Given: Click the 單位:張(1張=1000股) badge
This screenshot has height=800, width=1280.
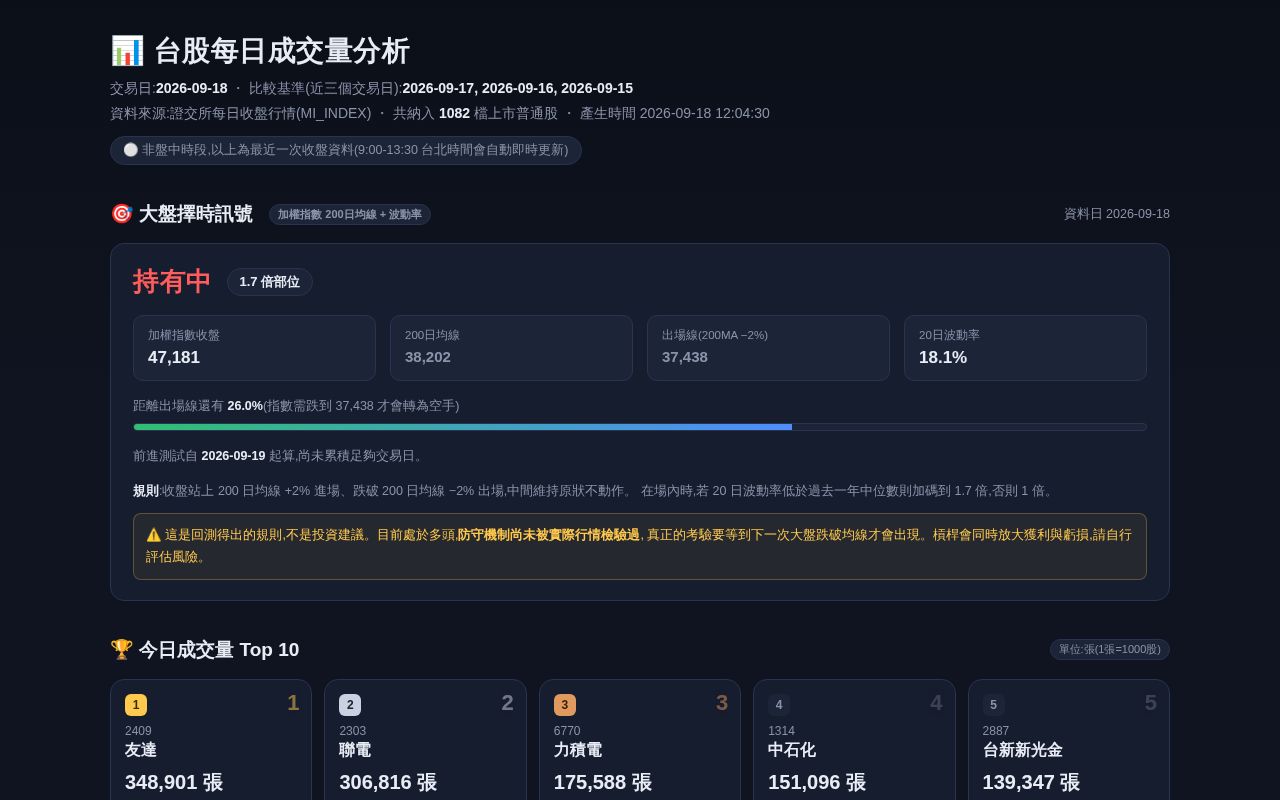Looking at the screenshot, I should [1110, 650].
